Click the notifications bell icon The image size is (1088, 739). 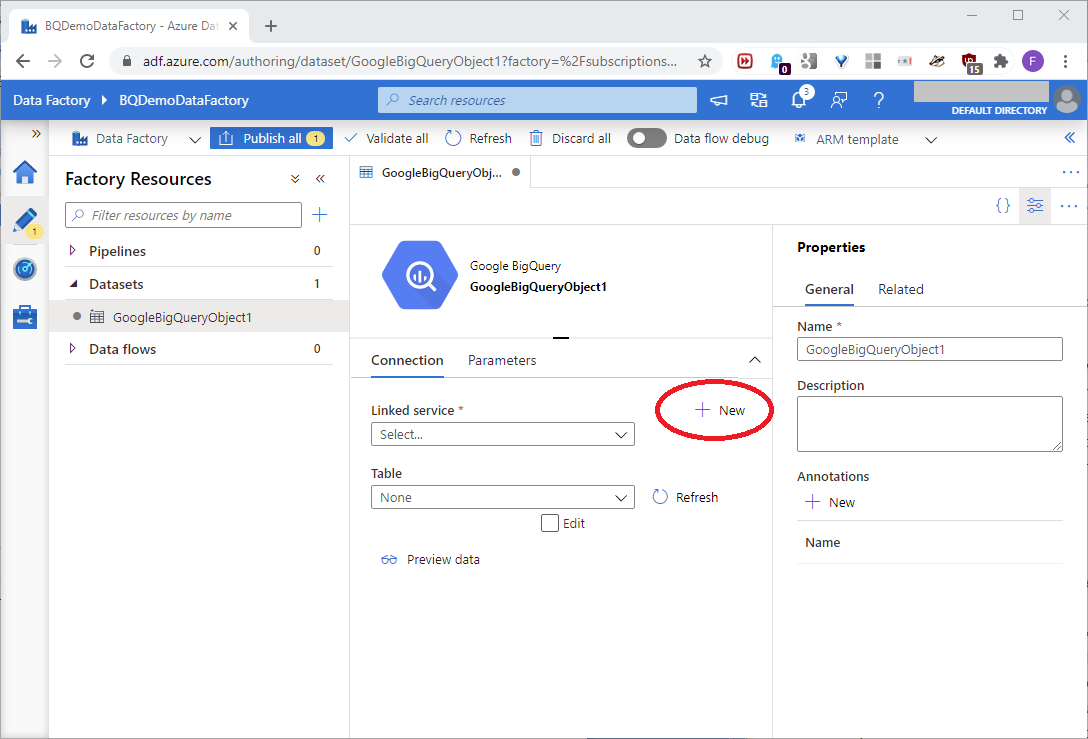(x=798, y=100)
